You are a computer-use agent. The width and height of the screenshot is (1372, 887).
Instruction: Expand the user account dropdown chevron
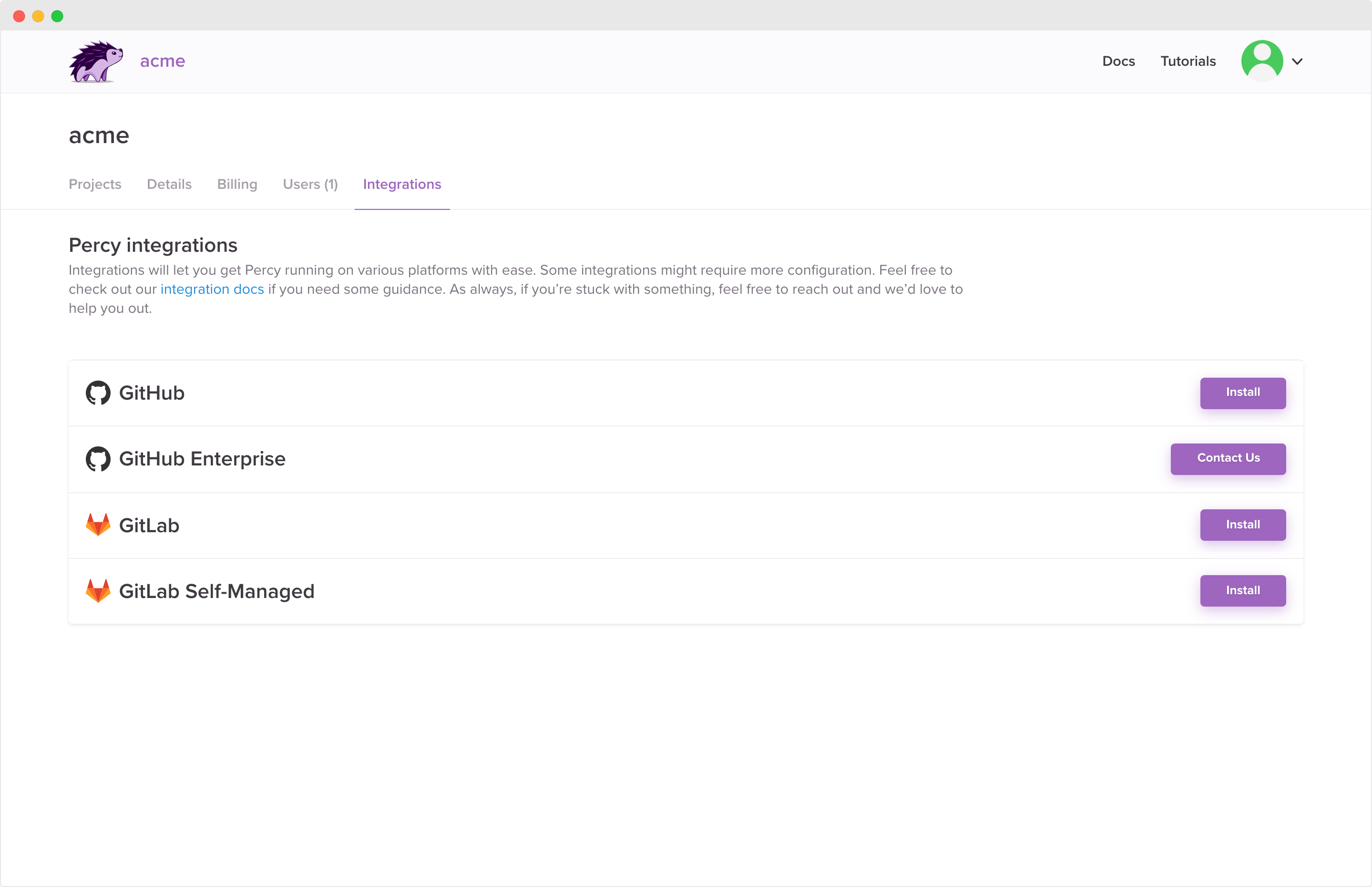[1297, 62]
